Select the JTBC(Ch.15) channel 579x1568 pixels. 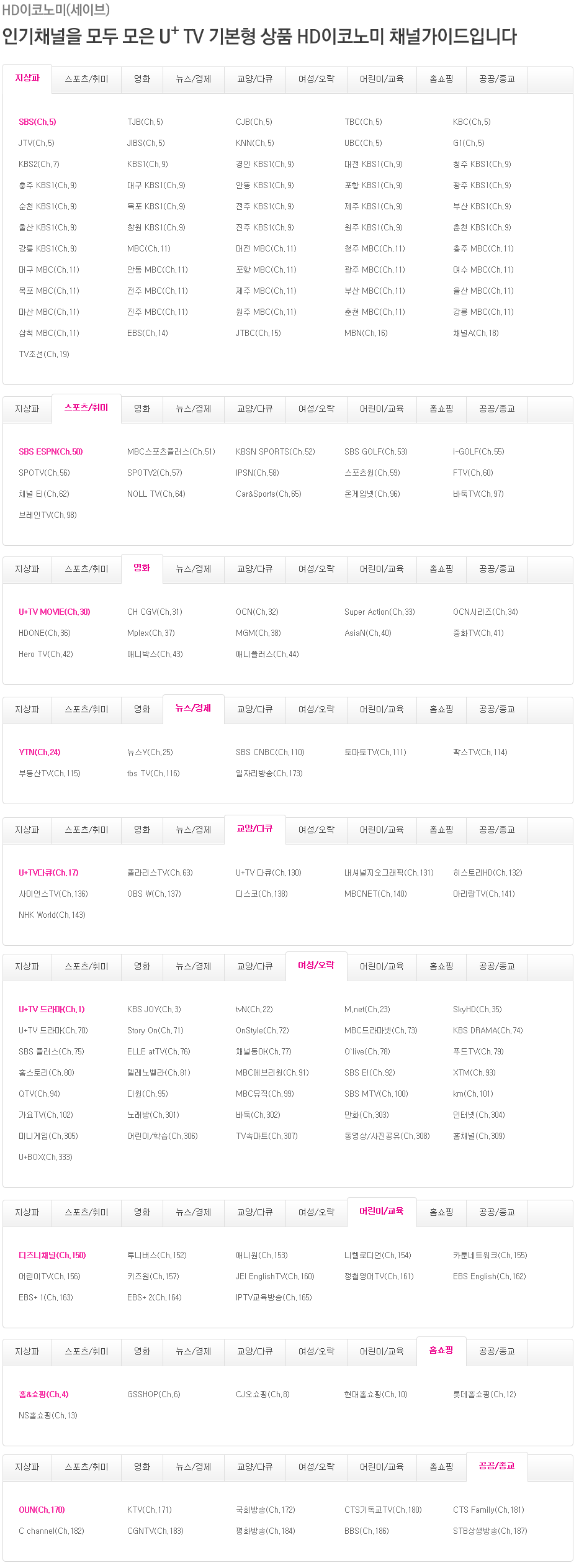pyautogui.click(x=258, y=333)
